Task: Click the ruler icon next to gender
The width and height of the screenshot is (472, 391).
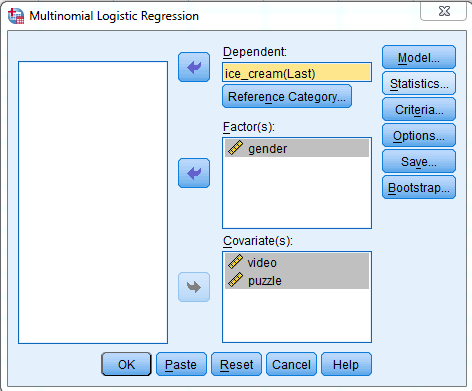Action: (x=235, y=148)
